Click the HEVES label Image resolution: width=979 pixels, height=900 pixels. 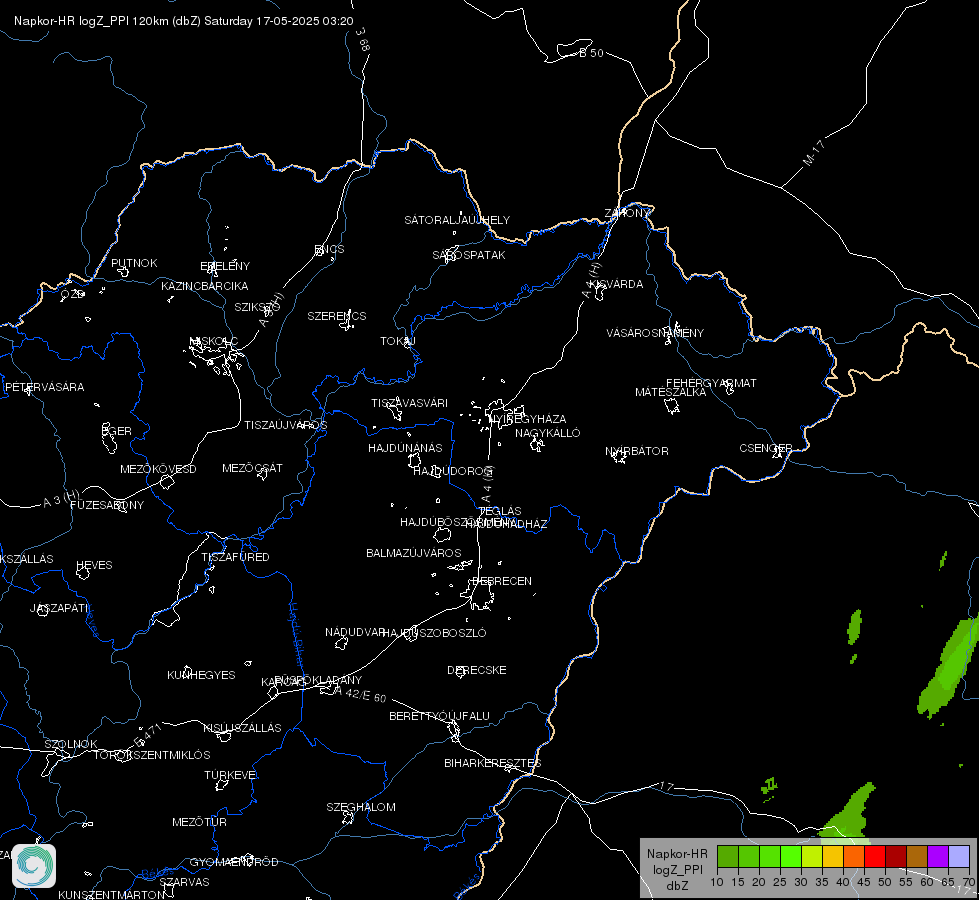[x=94, y=565]
